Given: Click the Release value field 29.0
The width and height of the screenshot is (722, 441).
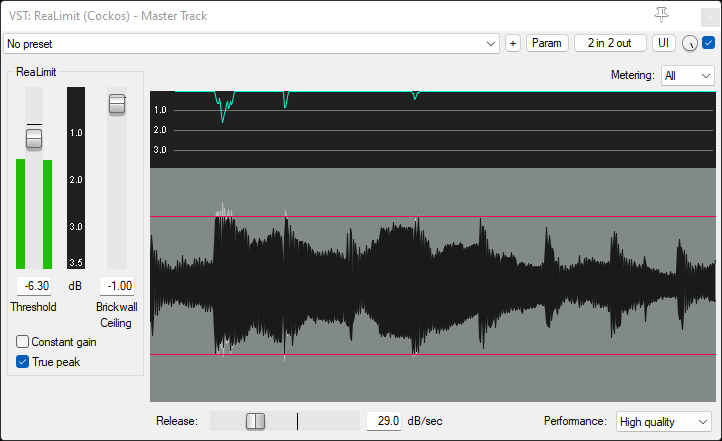Looking at the screenshot, I should 384,421.
